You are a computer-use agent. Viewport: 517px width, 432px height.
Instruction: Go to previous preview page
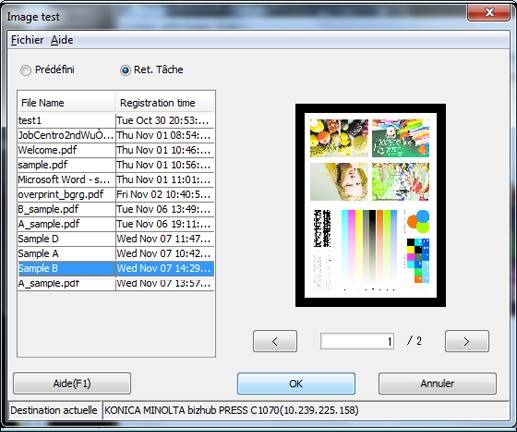(x=275, y=341)
